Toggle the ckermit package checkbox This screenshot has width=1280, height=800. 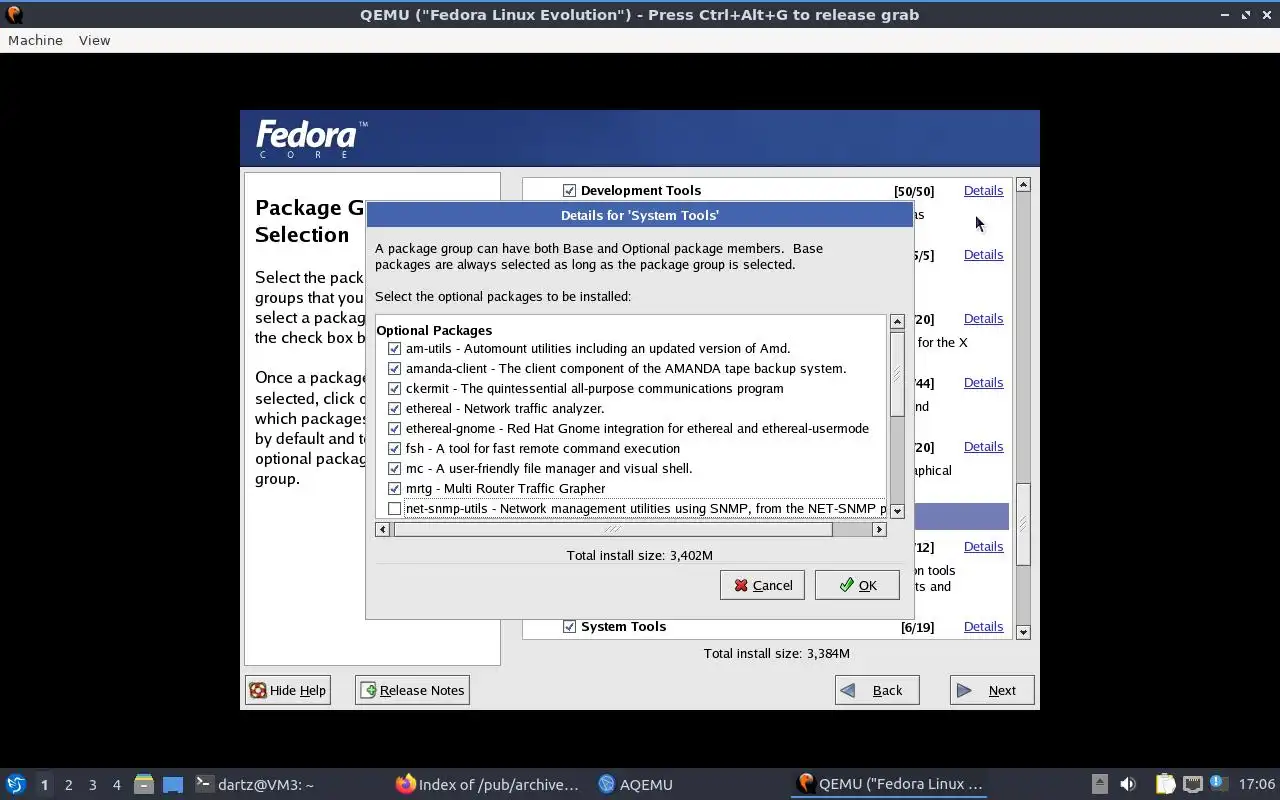point(395,389)
